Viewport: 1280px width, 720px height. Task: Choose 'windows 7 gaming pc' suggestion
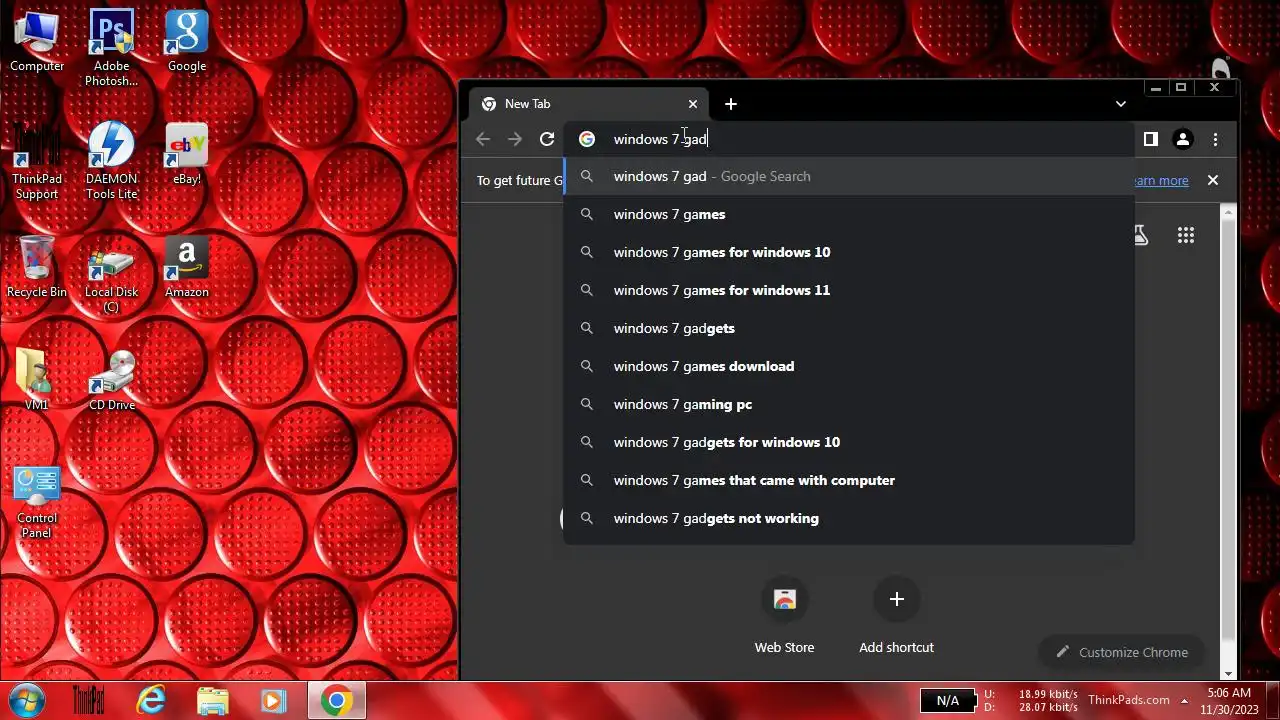[849, 404]
